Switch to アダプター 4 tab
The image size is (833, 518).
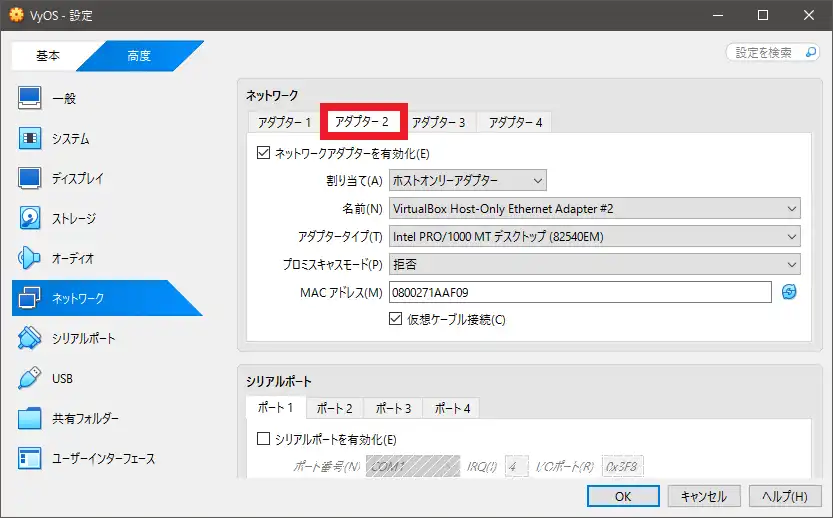(x=515, y=123)
